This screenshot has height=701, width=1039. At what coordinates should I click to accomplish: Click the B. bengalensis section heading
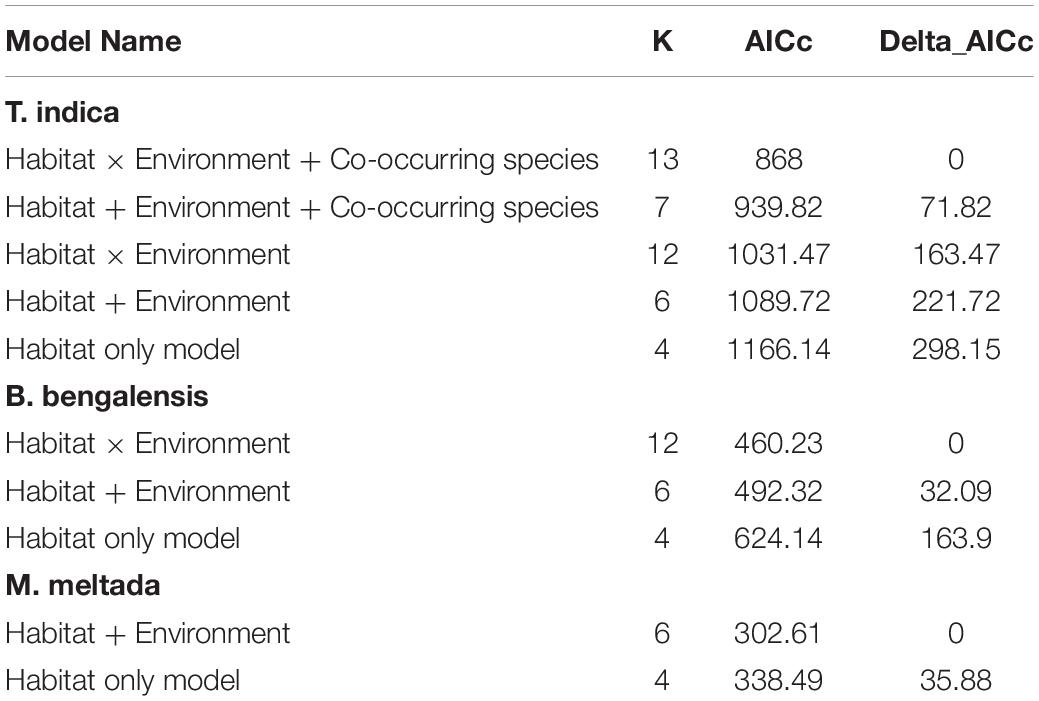coord(107,397)
